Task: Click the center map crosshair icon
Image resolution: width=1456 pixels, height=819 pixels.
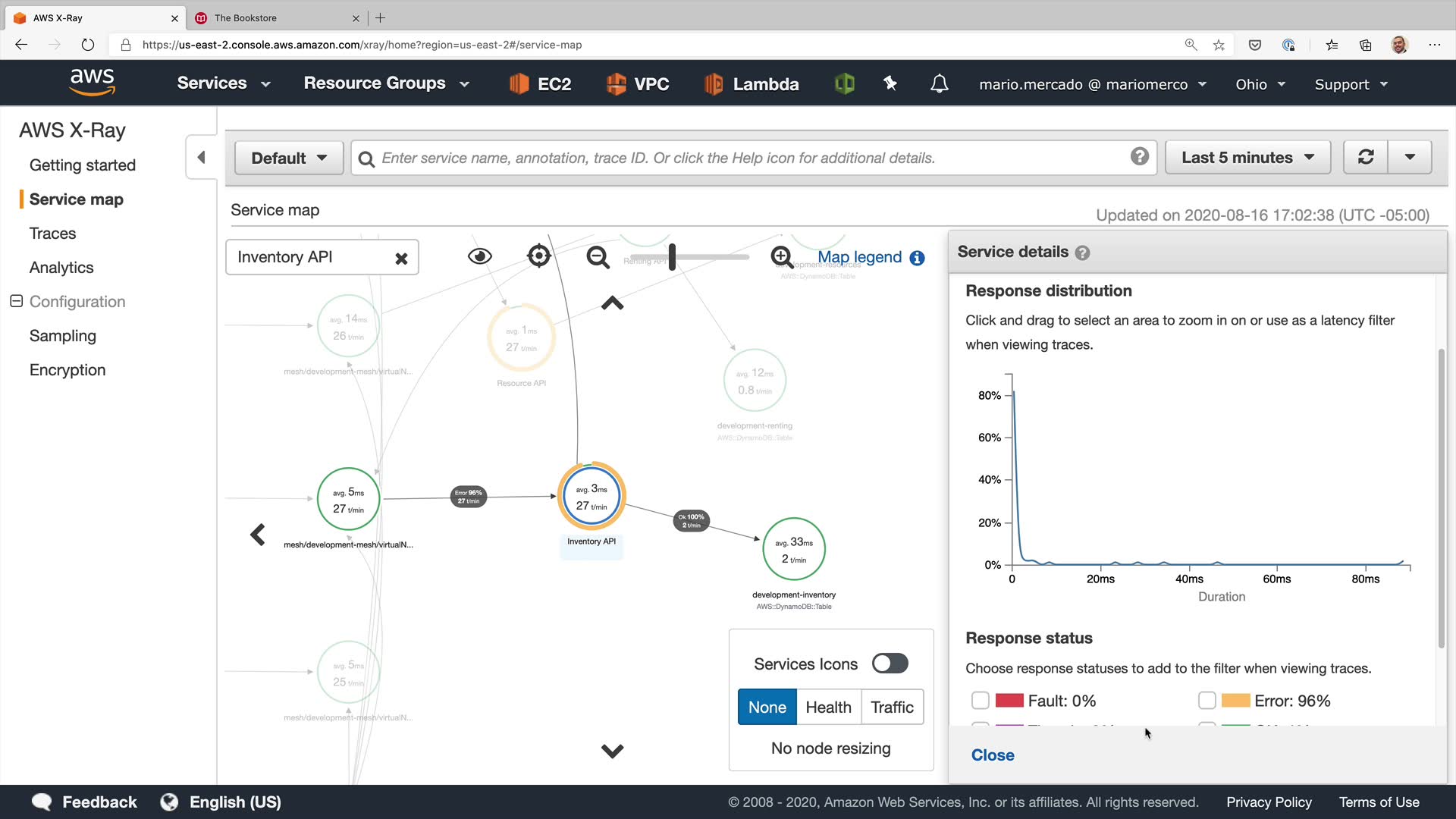Action: point(538,256)
